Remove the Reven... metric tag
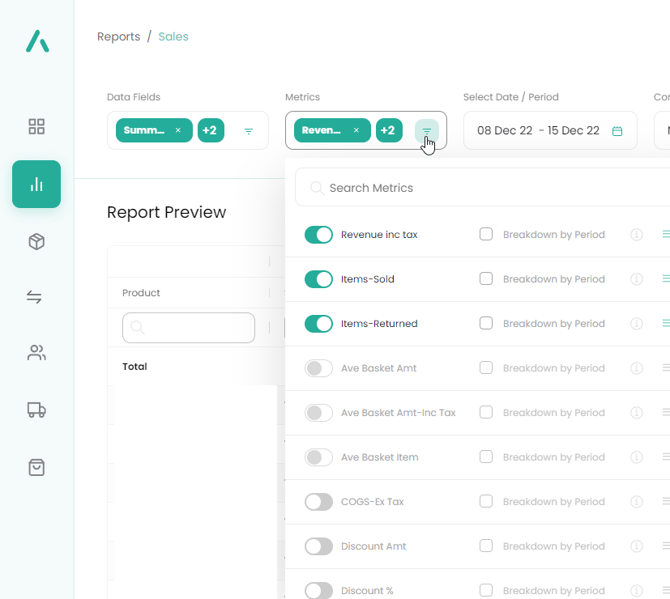 (356, 131)
